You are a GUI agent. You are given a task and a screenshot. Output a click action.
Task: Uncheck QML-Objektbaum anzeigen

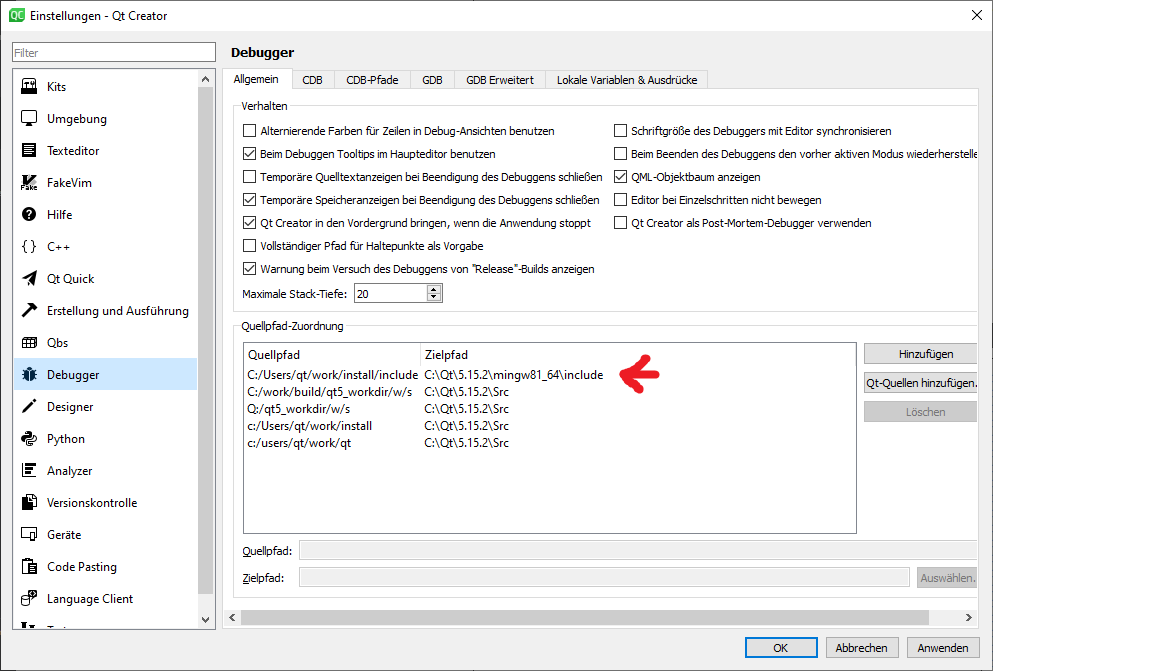(621, 177)
